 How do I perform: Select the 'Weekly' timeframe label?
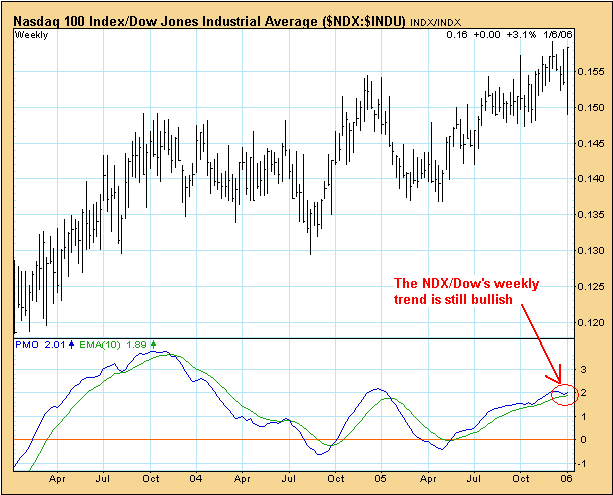[x=33, y=35]
